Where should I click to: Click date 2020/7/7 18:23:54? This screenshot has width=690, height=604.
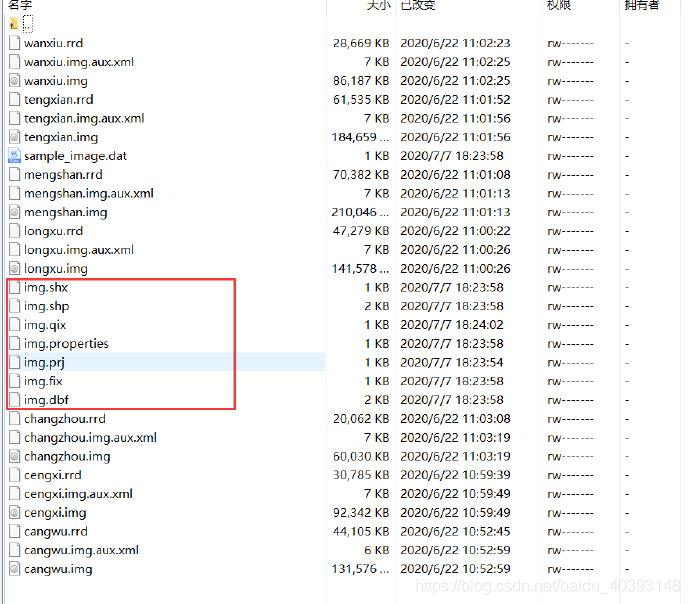point(452,362)
